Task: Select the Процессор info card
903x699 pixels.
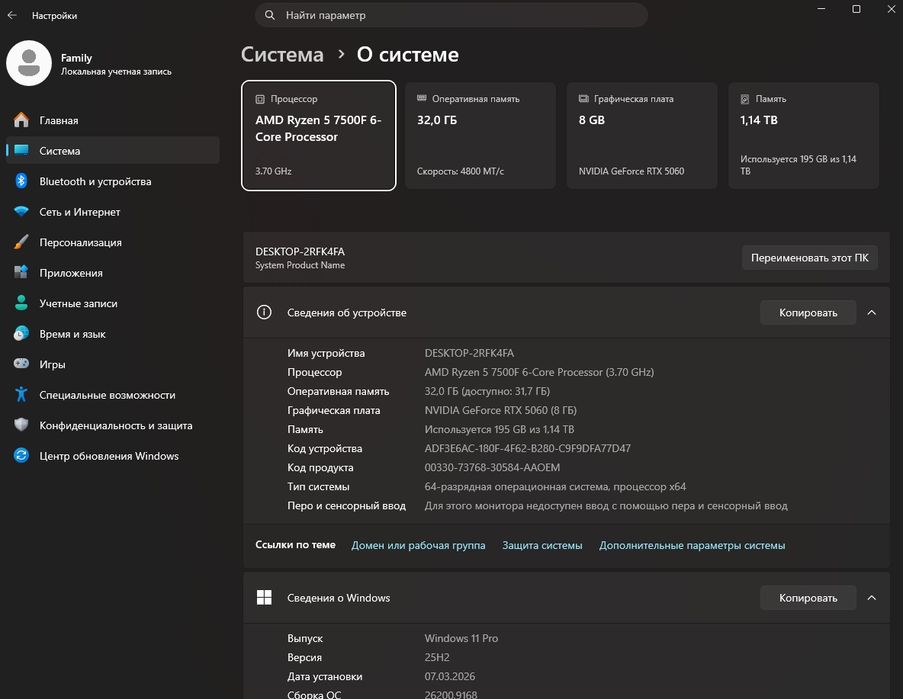Action: click(318, 135)
